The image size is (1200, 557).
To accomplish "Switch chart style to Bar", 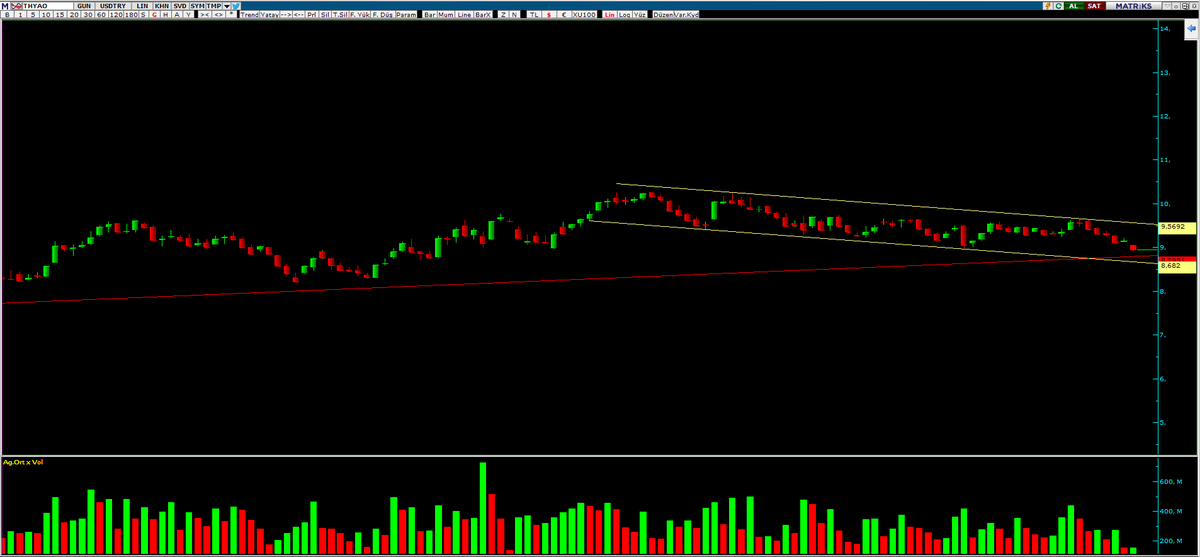I will click(430, 15).
